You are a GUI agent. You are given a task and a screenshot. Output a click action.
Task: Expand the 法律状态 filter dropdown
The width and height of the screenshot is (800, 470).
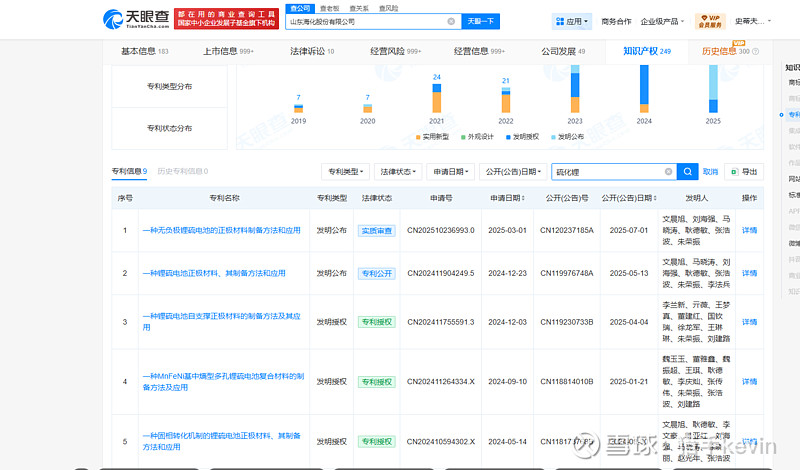click(398, 172)
